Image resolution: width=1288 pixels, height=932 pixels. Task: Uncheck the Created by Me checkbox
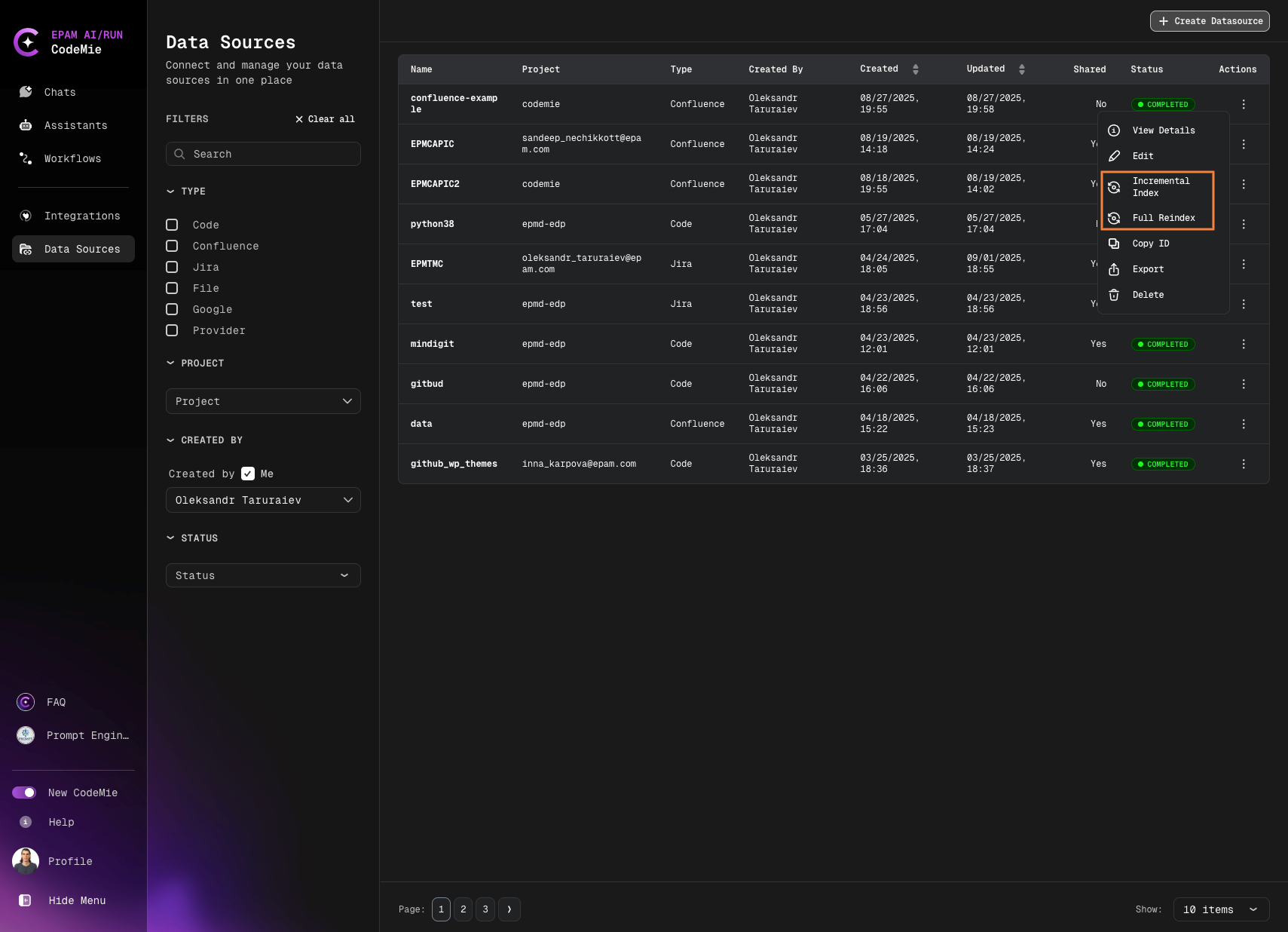point(248,474)
